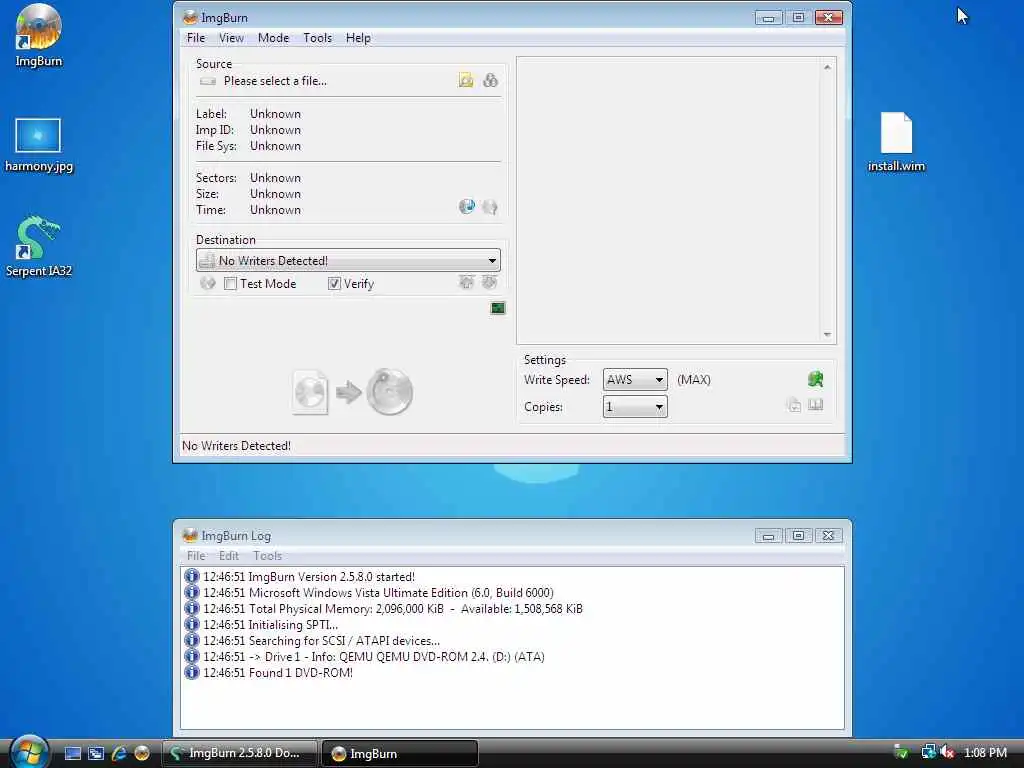
Task: Click the large Write image to disc button
Action: [x=353, y=392]
